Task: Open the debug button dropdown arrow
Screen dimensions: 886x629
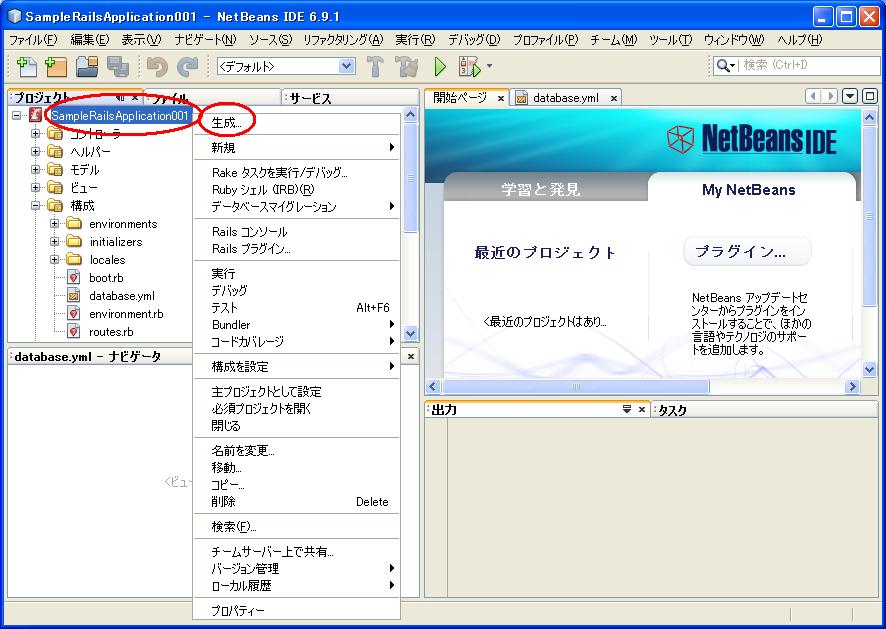Action: [489, 66]
